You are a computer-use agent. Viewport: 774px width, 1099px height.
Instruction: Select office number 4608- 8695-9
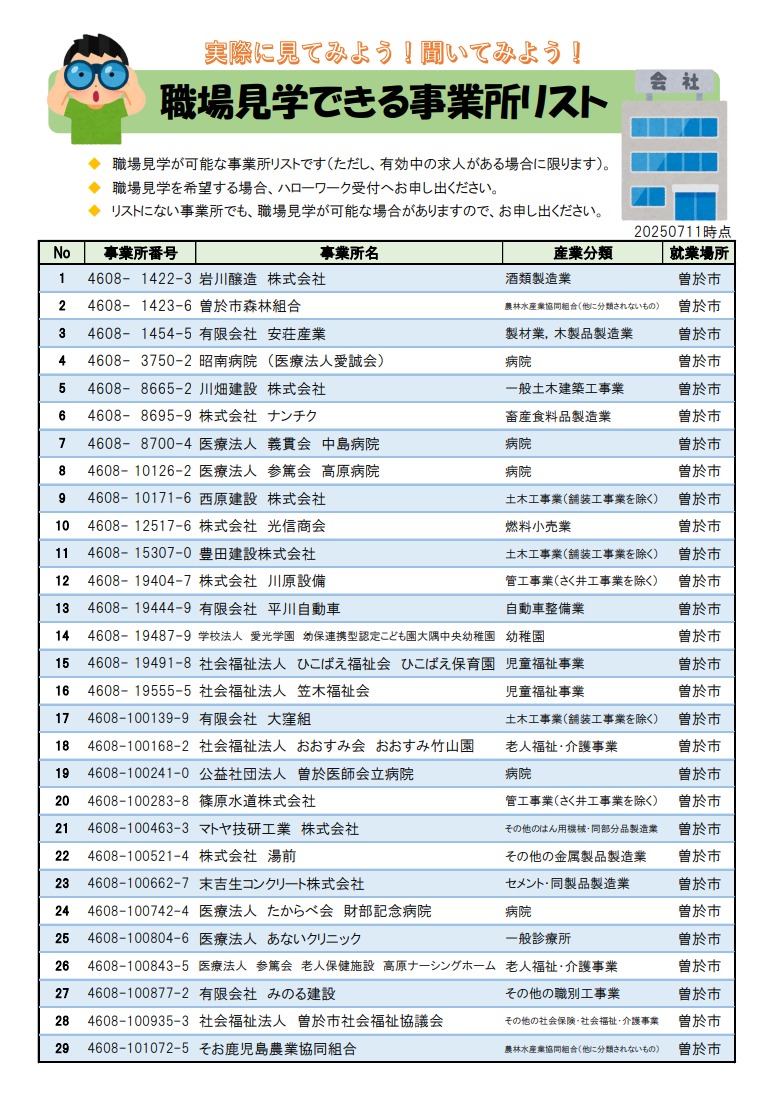coord(140,416)
